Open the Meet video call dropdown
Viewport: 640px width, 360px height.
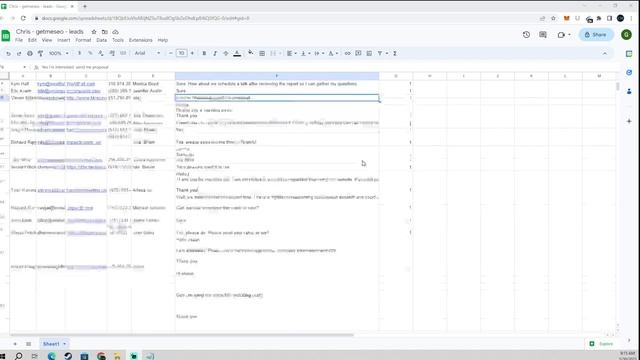pos(564,35)
